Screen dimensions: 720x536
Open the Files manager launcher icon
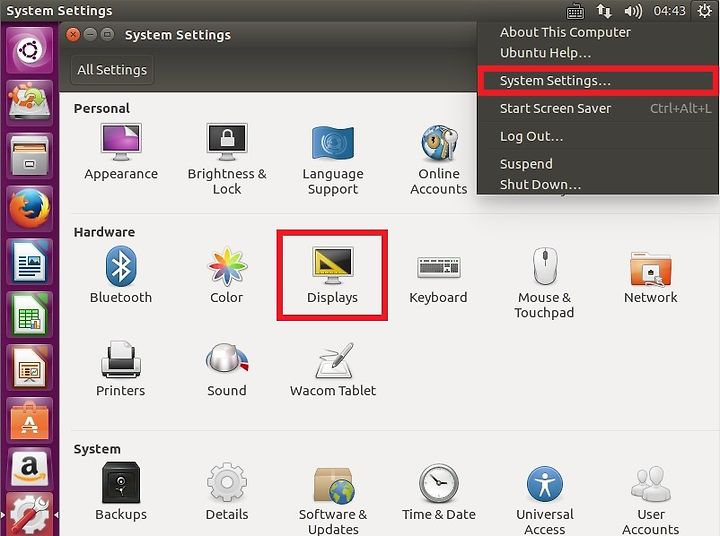click(30, 155)
